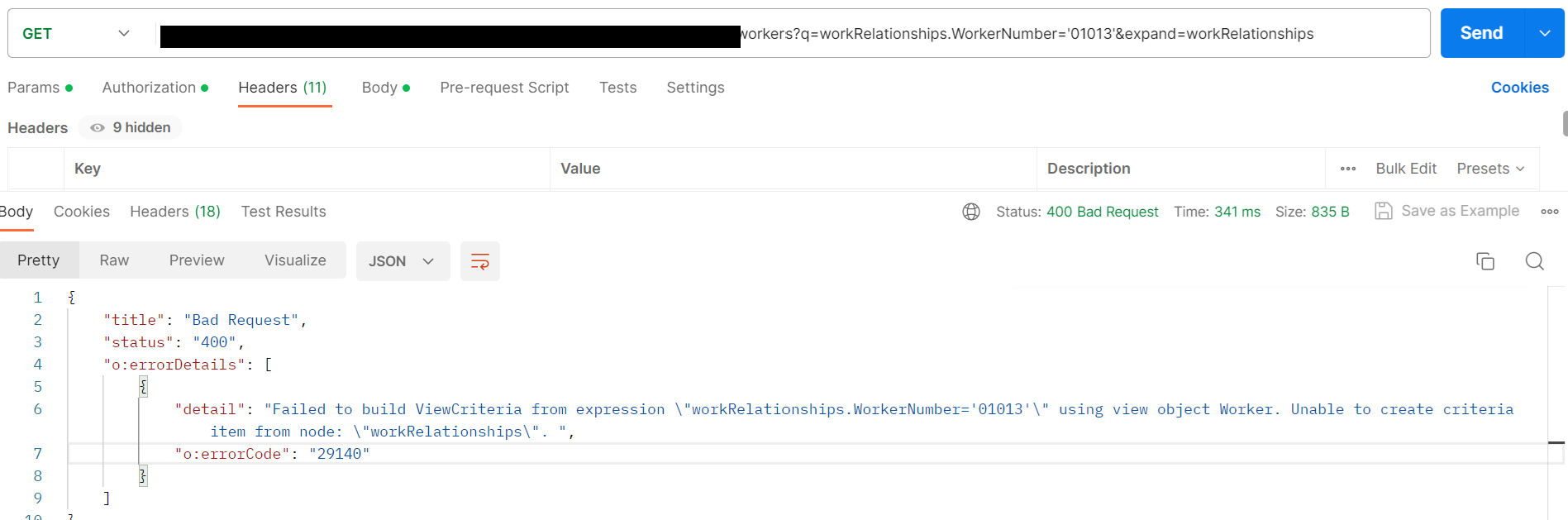The width and height of the screenshot is (1568, 520).
Task: Toggle line wrap icon
Action: tap(479, 261)
